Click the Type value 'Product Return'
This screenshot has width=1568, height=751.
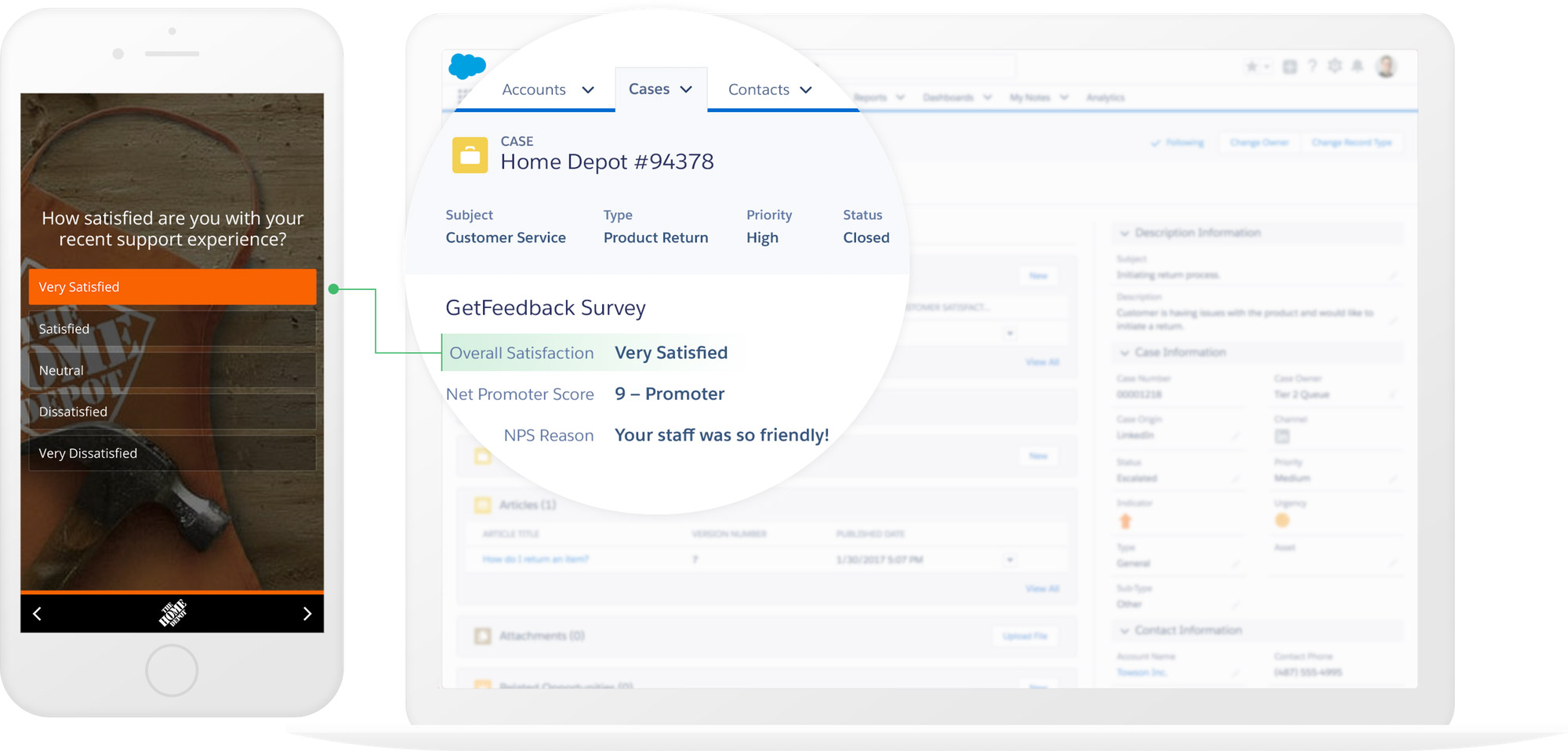click(x=655, y=238)
